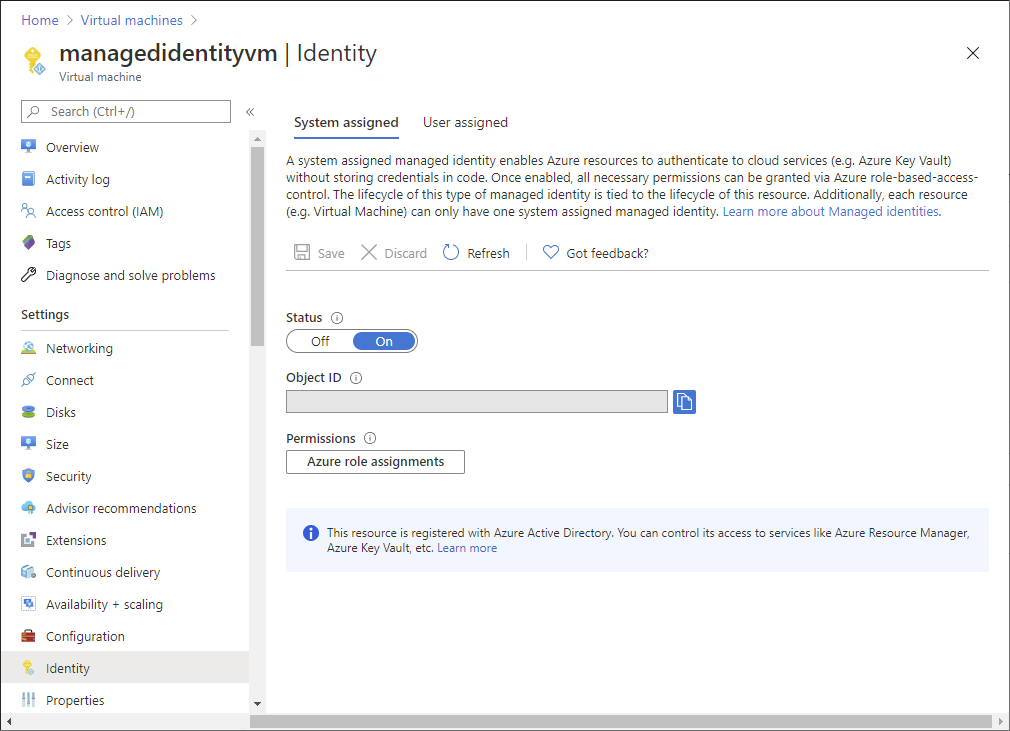
Task: Click the Azure role assignments button
Action: [375, 461]
